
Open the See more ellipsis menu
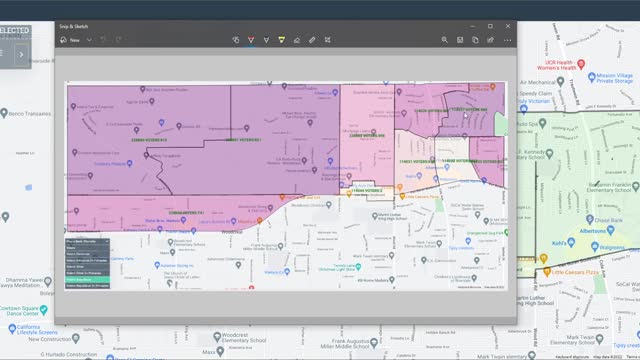[x=507, y=40]
